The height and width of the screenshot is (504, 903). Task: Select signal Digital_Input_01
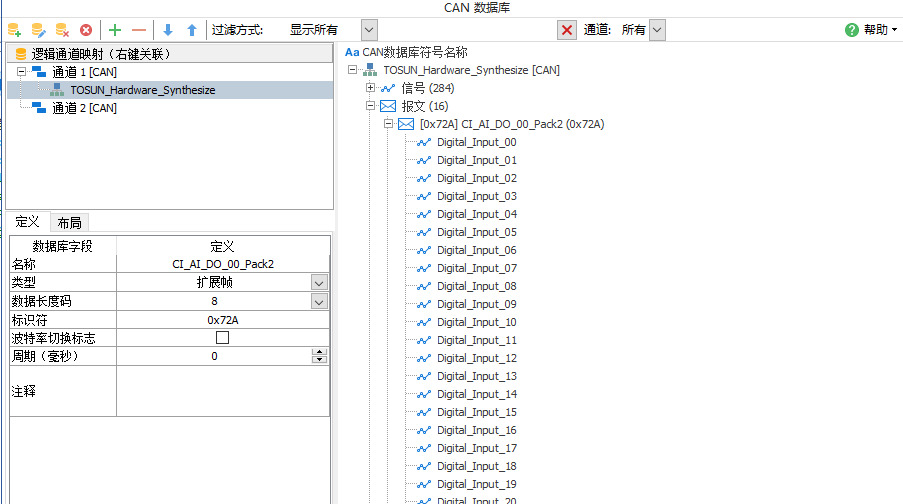pos(476,160)
